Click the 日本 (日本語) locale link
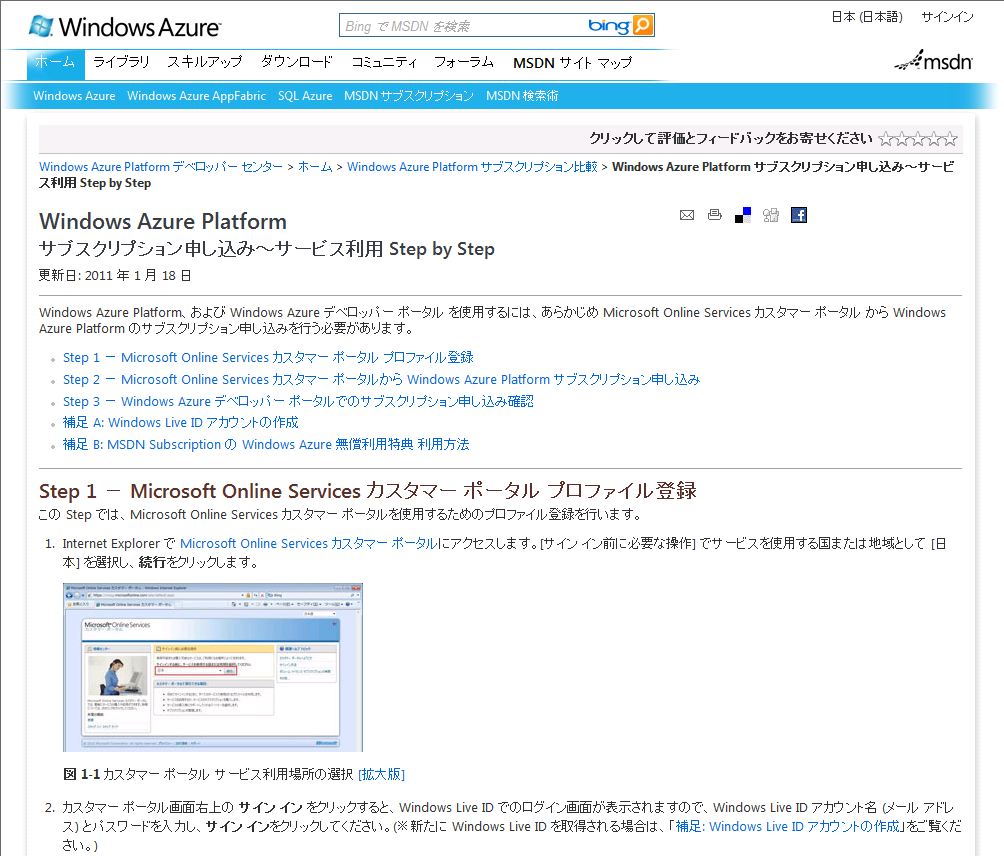 coord(867,17)
